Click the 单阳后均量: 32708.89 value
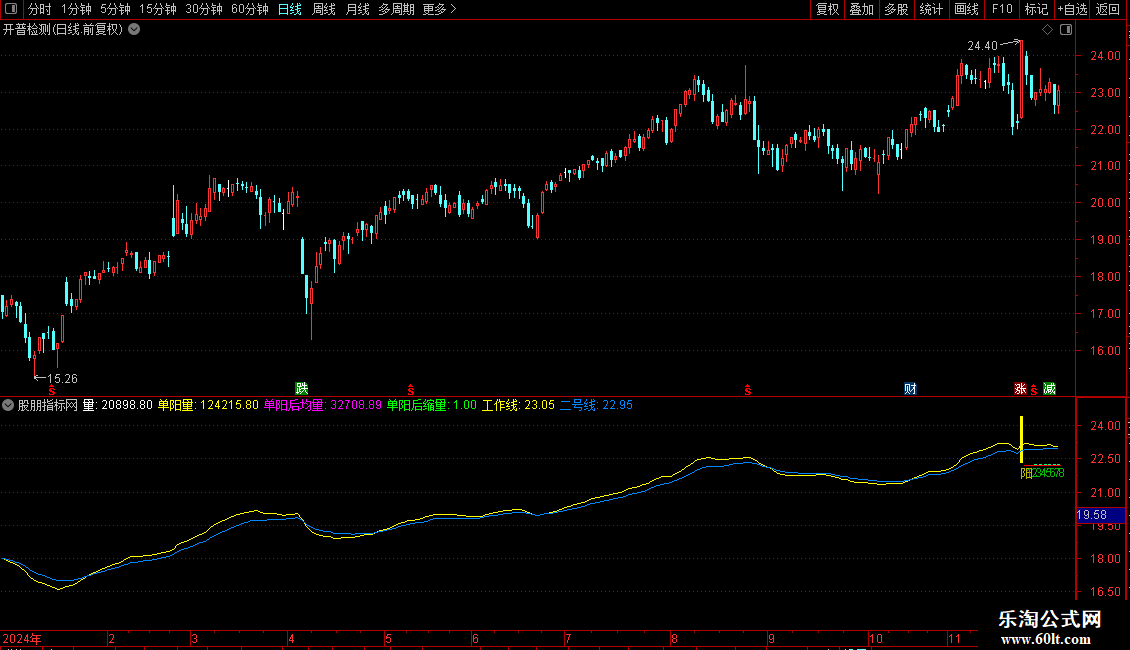The image size is (1130, 650). 323,405
